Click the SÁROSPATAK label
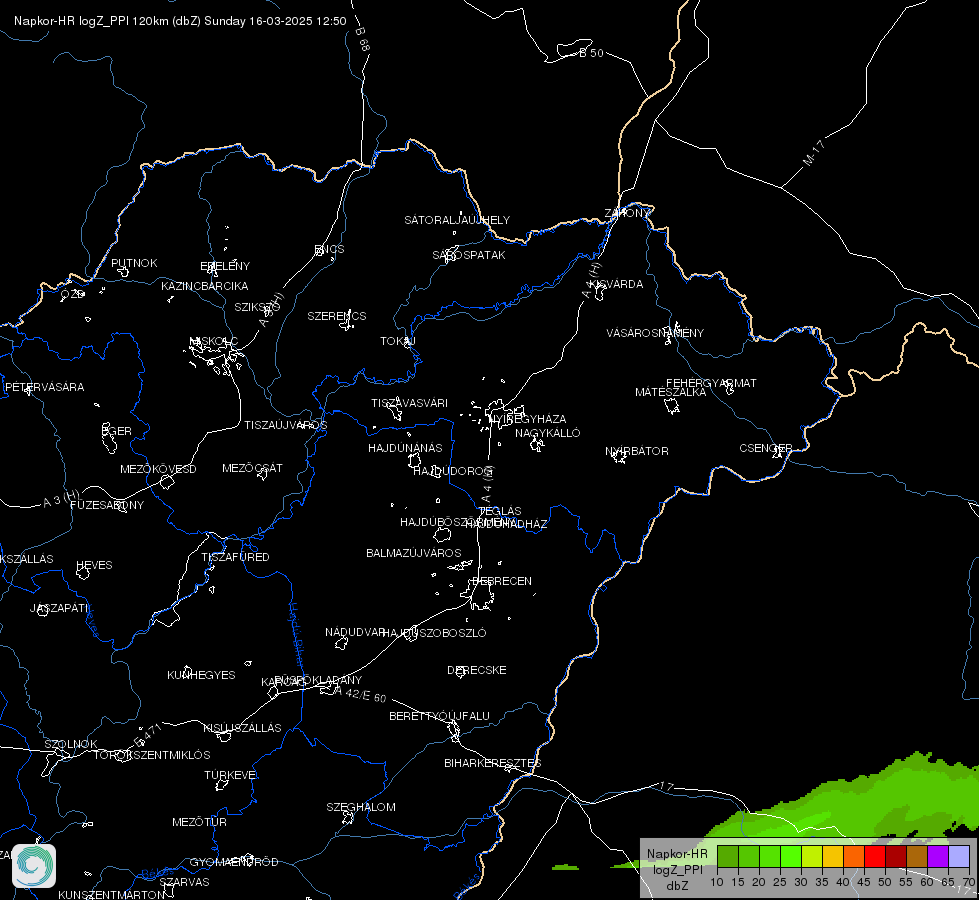Viewport: 979px width, 900px height. tap(469, 255)
